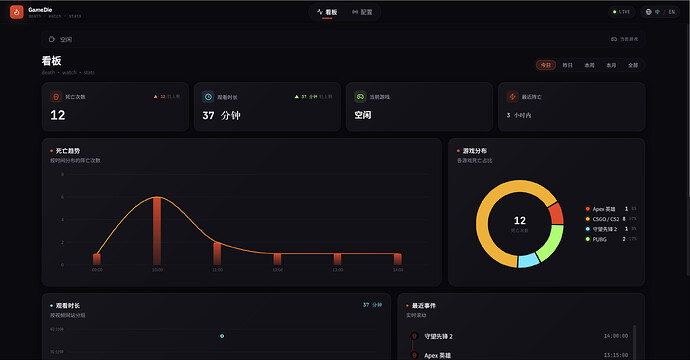The height and width of the screenshot is (360, 690).
Task: Click the 14:00 bar in death trend chart
Action: point(398,259)
